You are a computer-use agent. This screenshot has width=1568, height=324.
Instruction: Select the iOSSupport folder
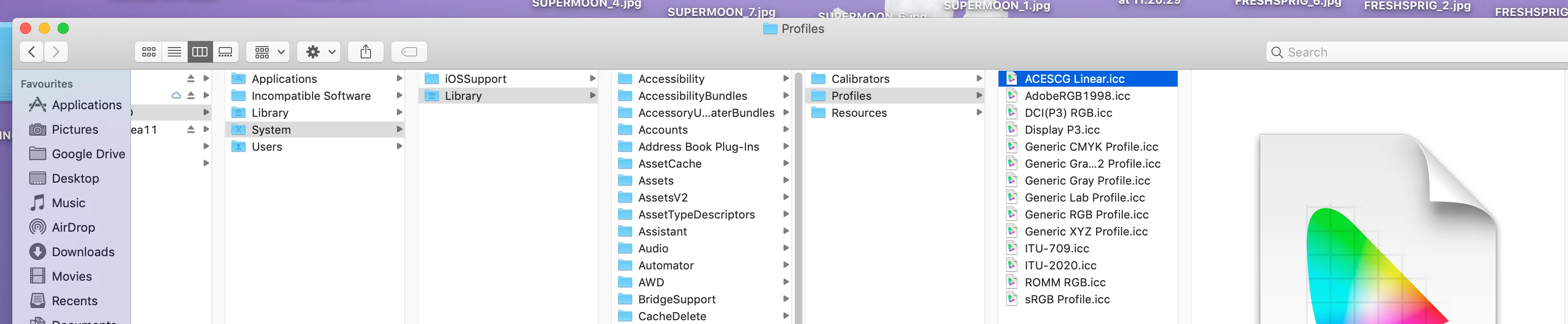tap(508, 79)
